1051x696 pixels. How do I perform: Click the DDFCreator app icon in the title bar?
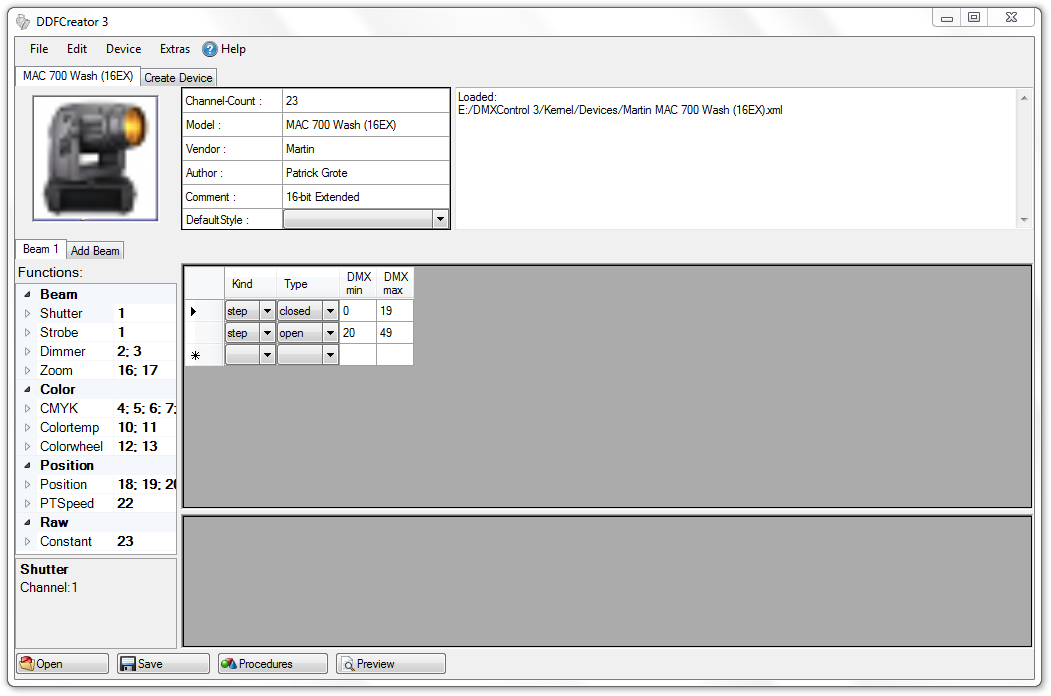23,21
